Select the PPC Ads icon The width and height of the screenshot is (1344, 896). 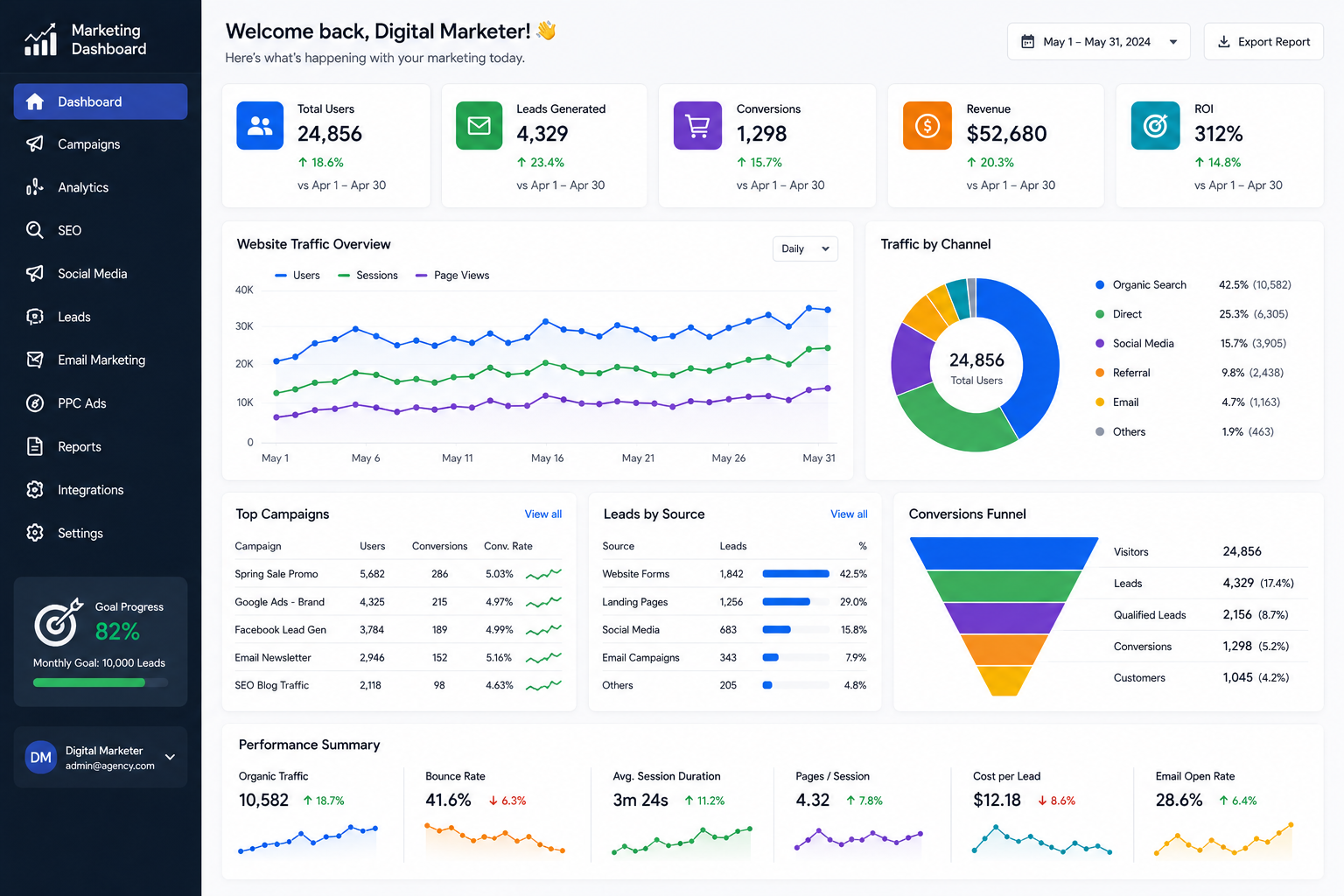(35, 403)
